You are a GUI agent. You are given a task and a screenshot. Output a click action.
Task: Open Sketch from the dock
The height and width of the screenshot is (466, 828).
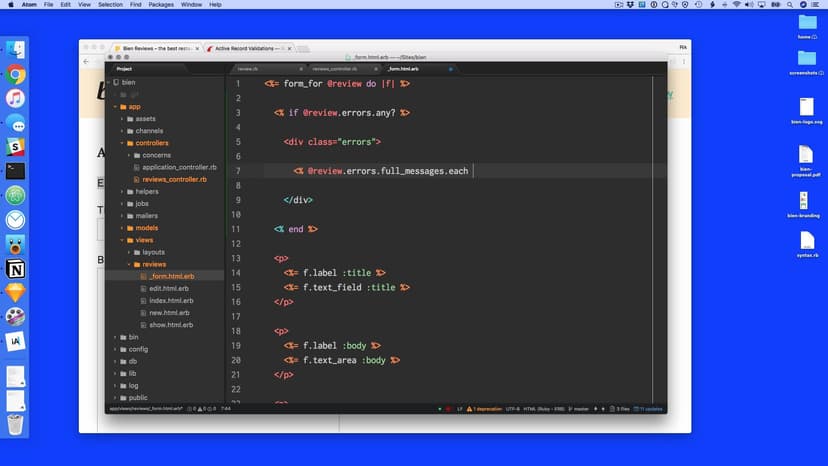[15, 293]
